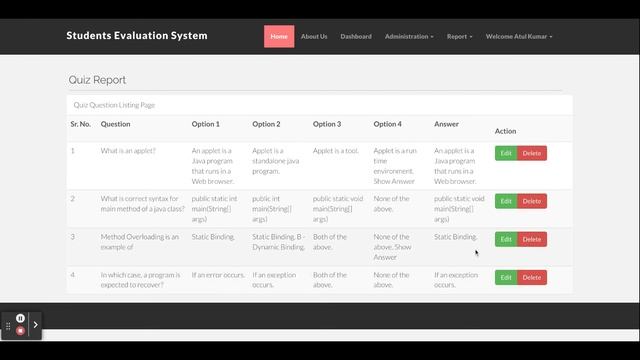Screen dimensions: 640x360
Task: Click the 'Option 1' column header
Action: click(x=206, y=124)
